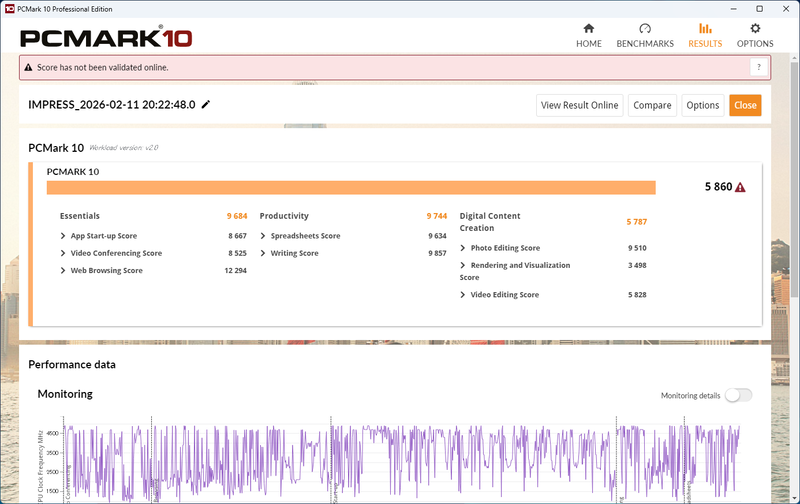
Task: Click the App Start-up value 8 667
Action: (x=237, y=236)
